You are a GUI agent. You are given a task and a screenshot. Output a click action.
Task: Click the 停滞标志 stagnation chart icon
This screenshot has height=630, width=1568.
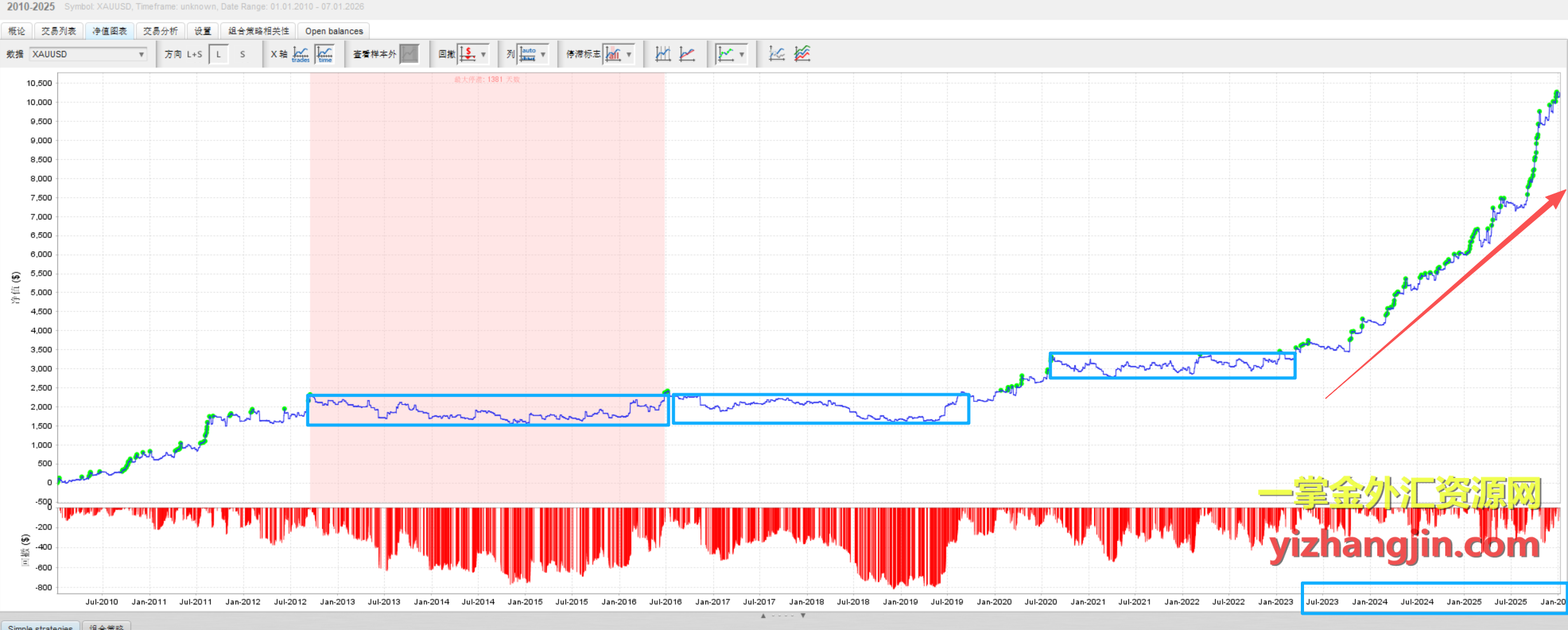coord(613,54)
